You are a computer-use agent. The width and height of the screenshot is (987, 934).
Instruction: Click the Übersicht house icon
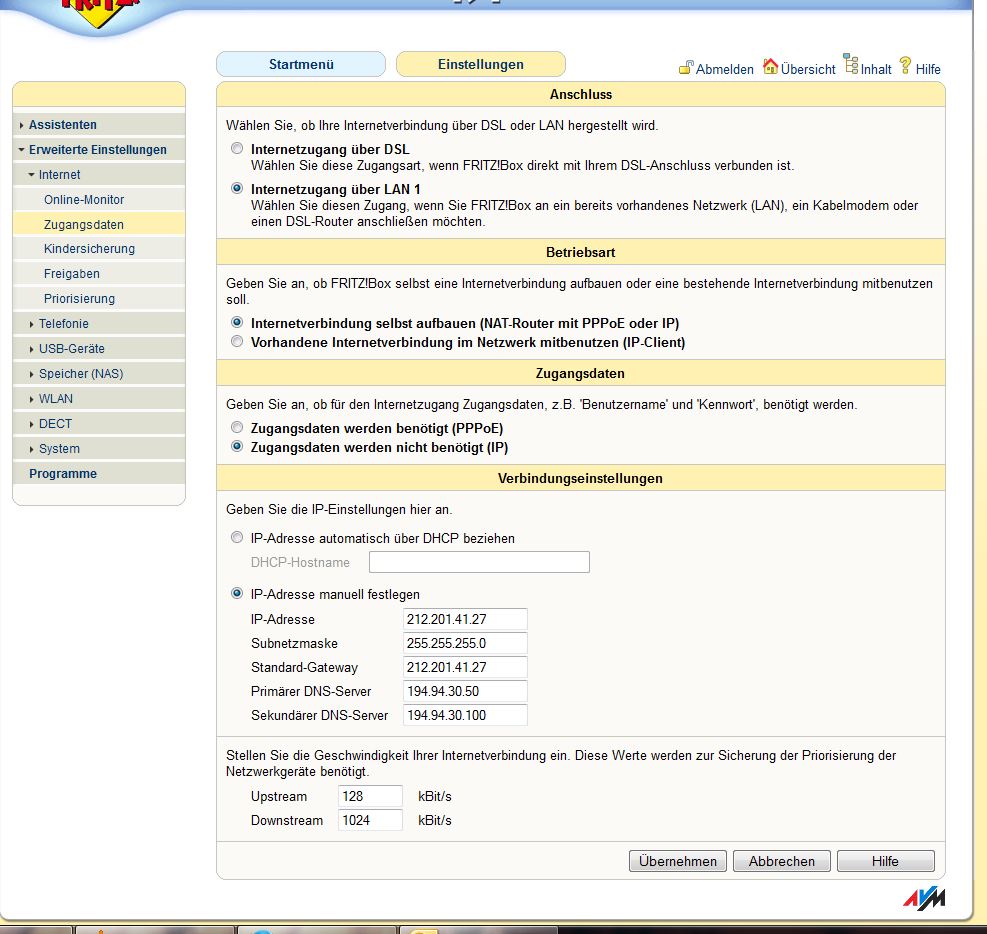coord(770,66)
